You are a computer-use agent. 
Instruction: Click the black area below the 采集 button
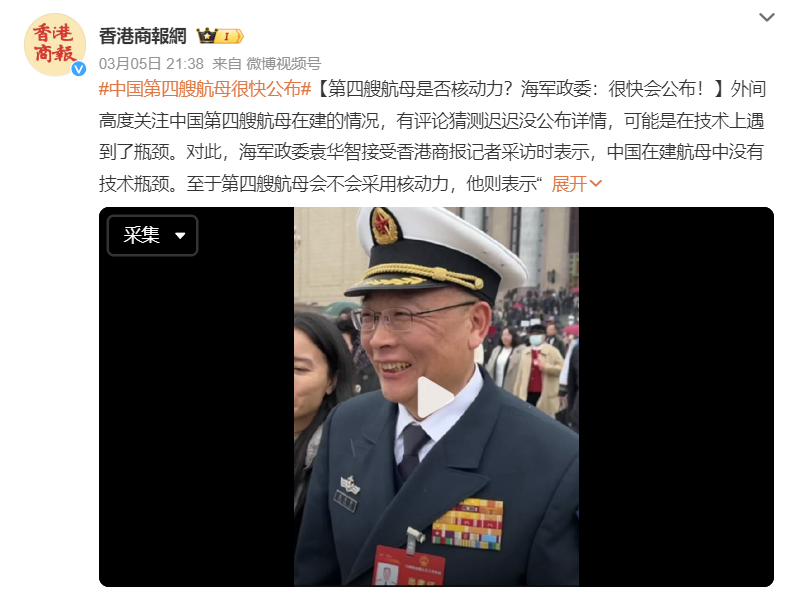197,421
